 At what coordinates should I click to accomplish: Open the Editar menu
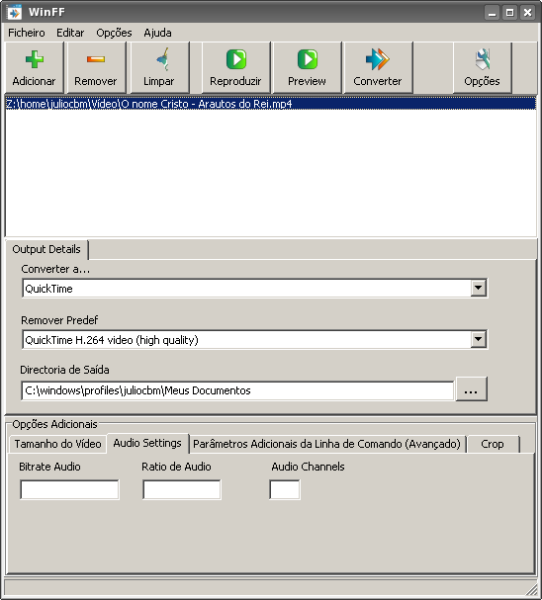coord(70,33)
